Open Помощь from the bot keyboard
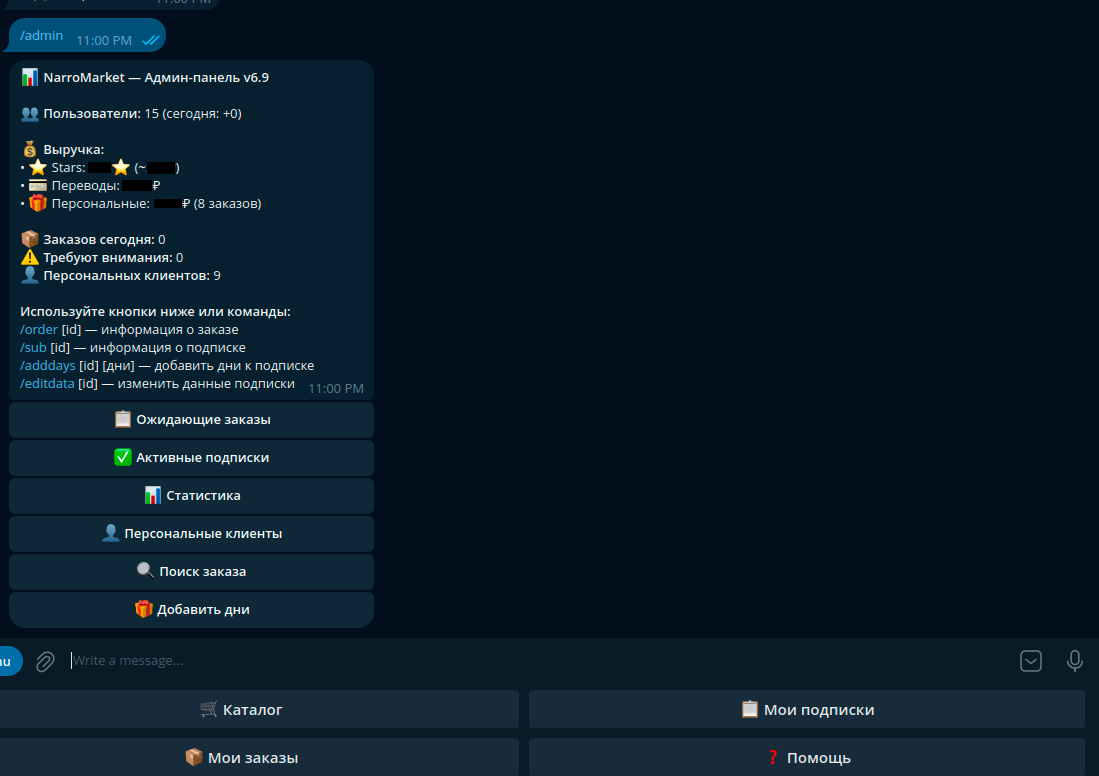Image resolution: width=1099 pixels, height=776 pixels. coord(807,758)
